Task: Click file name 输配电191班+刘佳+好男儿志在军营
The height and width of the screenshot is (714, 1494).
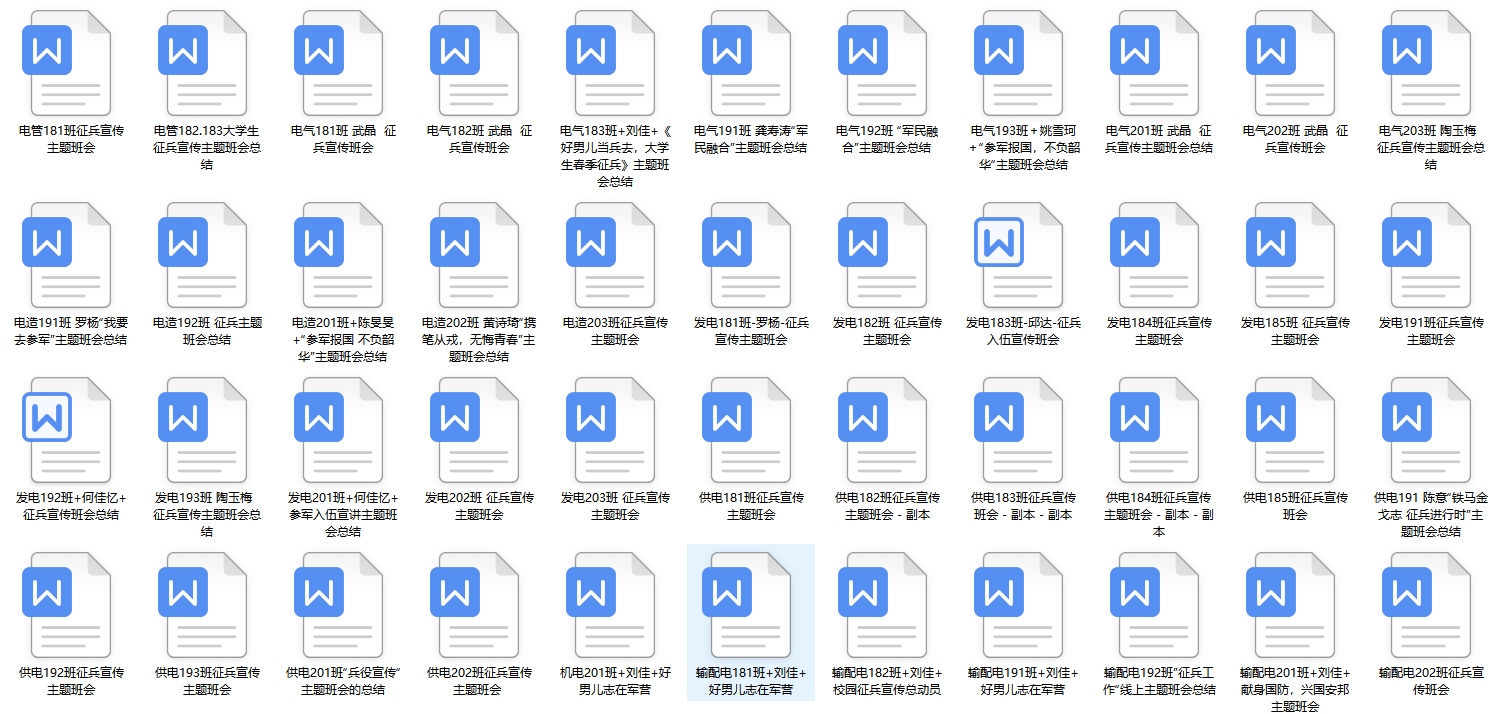Action: click(x=1023, y=681)
